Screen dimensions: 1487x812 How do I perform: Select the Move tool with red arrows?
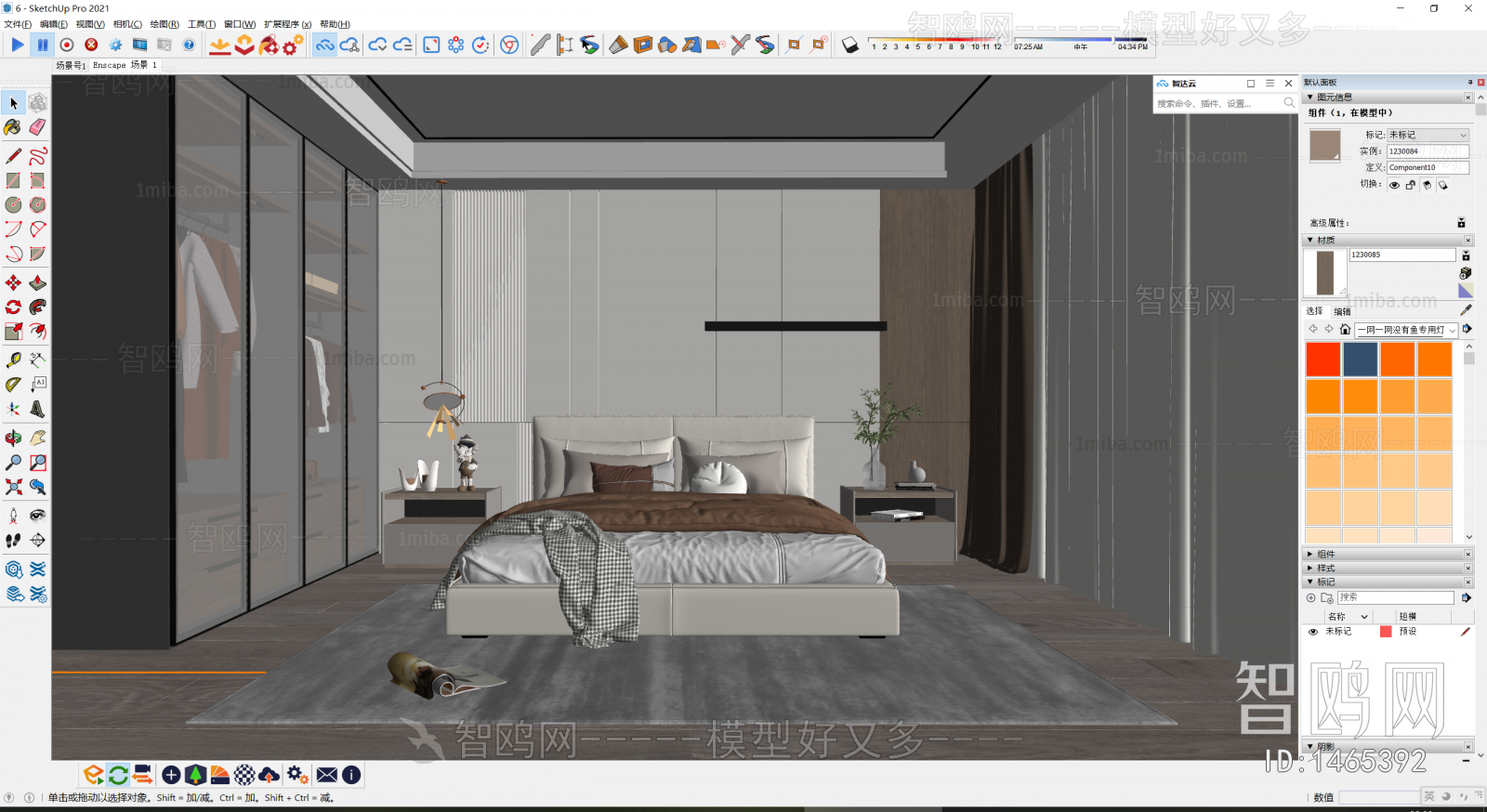pyautogui.click(x=13, y=282)
